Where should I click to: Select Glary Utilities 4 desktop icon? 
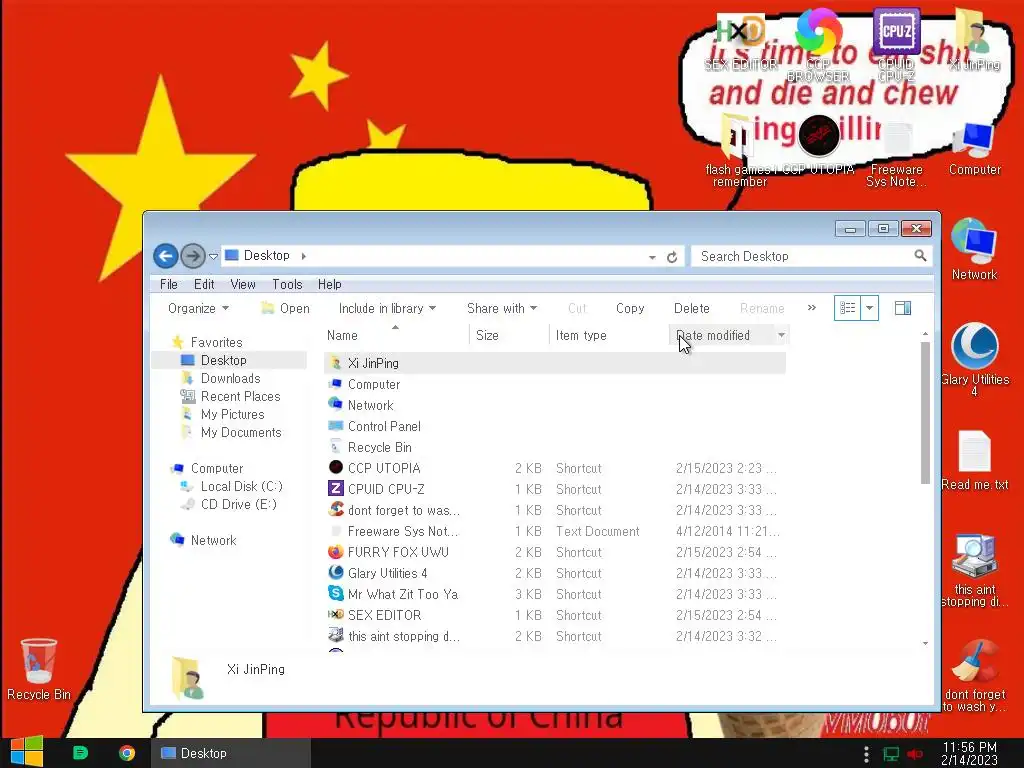(974, 359)
